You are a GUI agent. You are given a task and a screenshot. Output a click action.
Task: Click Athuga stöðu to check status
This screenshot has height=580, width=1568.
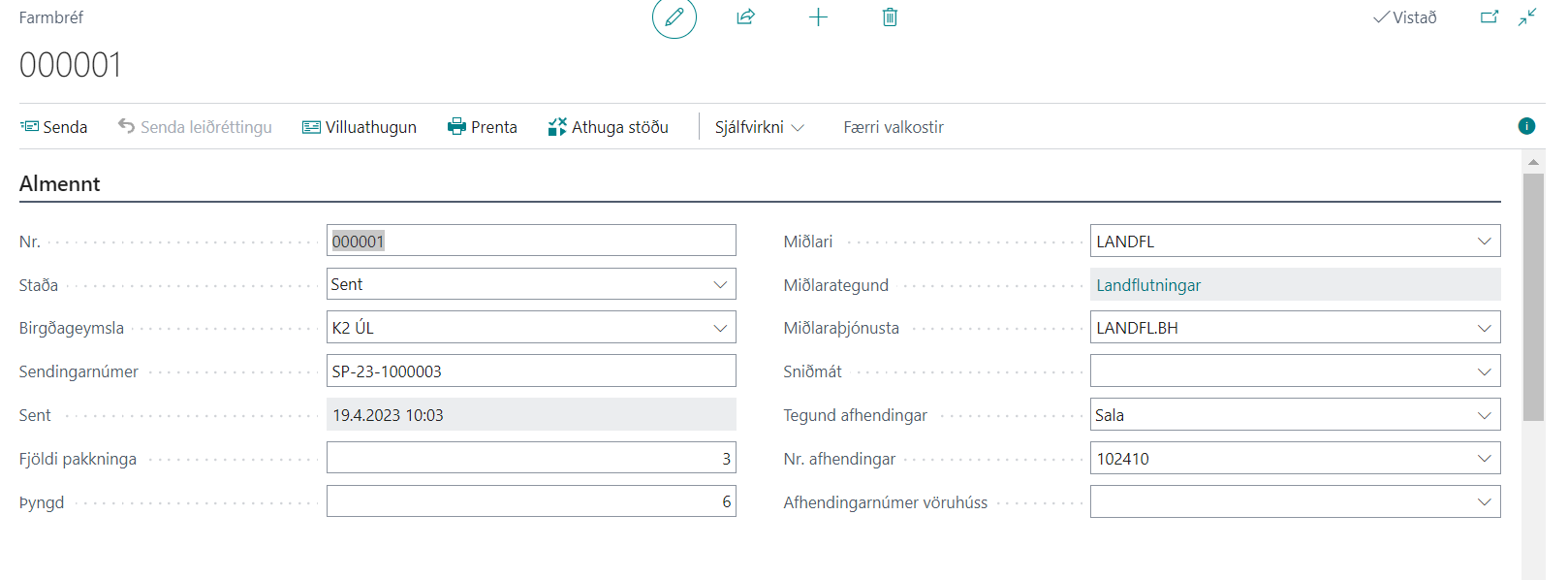click(609, 127)
